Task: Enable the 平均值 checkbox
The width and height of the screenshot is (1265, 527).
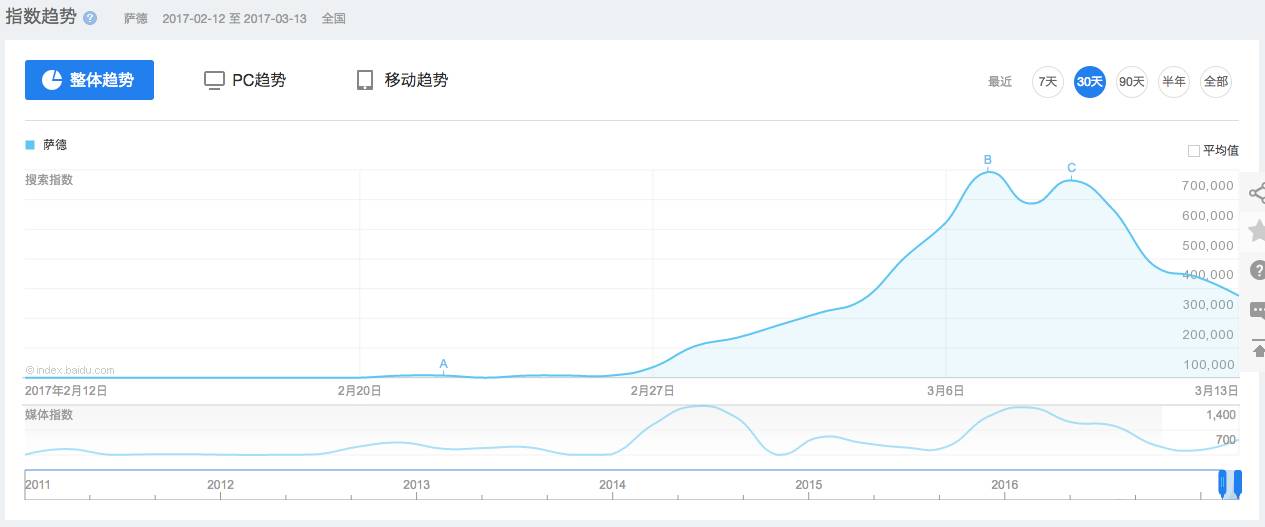Action: point(1193,151)
